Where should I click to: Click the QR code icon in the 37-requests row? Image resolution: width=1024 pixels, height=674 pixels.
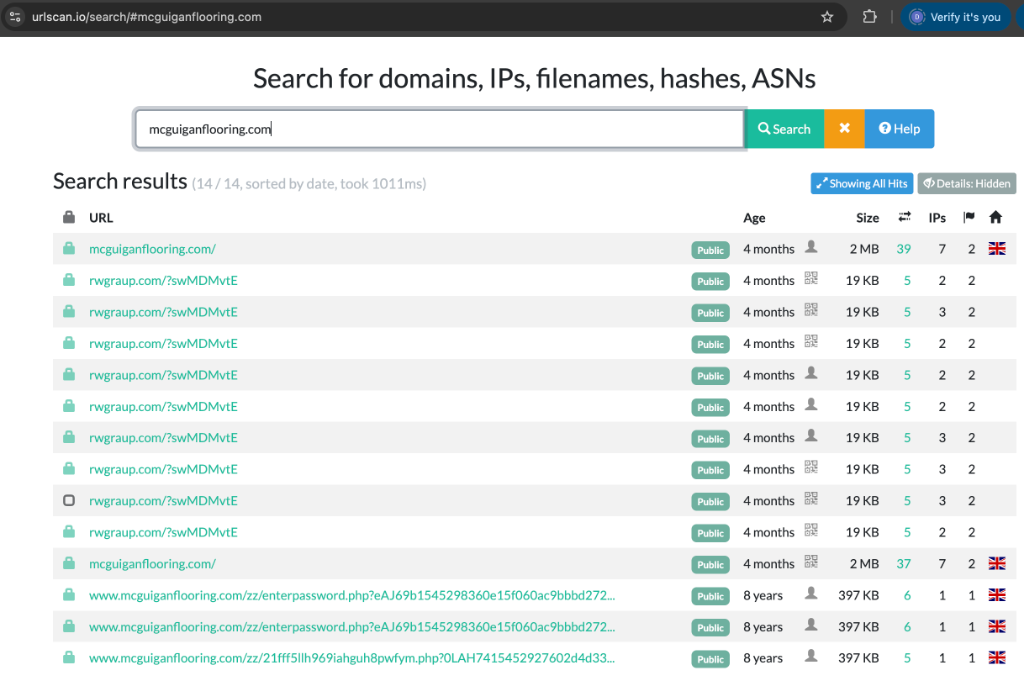(811, 562)
